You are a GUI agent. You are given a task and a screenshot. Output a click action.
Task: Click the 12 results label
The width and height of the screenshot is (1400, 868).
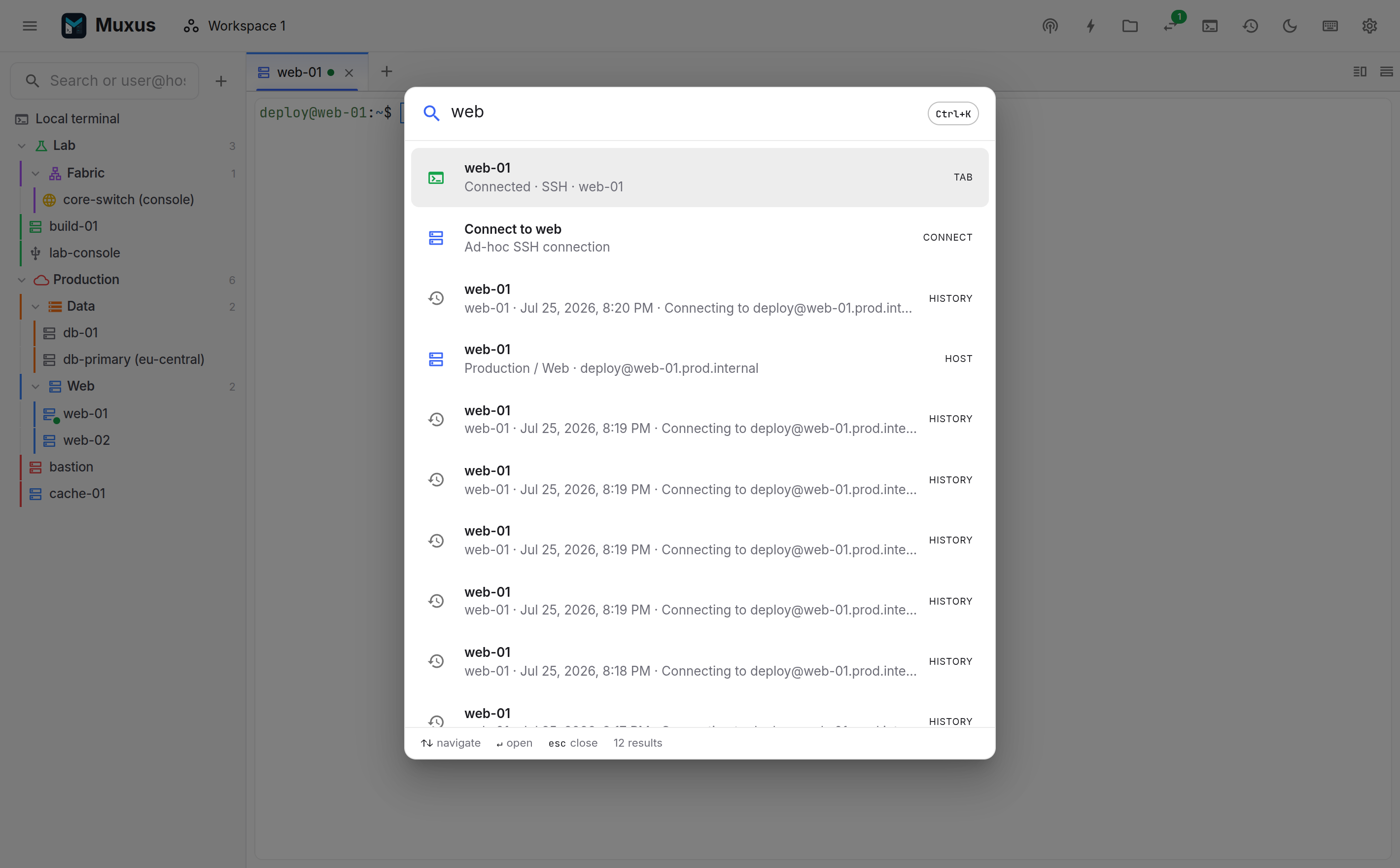tap(637, 743)
